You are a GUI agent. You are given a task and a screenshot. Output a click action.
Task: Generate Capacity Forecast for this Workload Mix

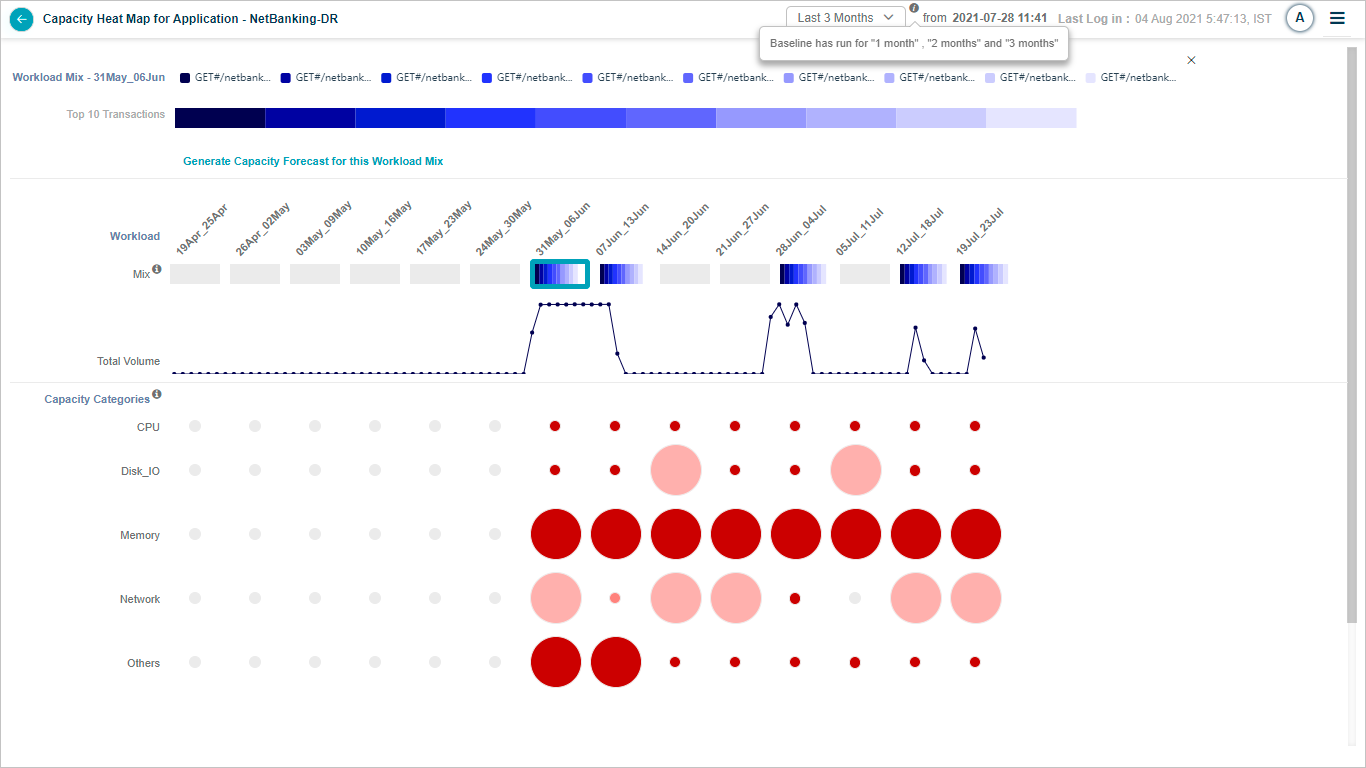click(x=313, y=161)
